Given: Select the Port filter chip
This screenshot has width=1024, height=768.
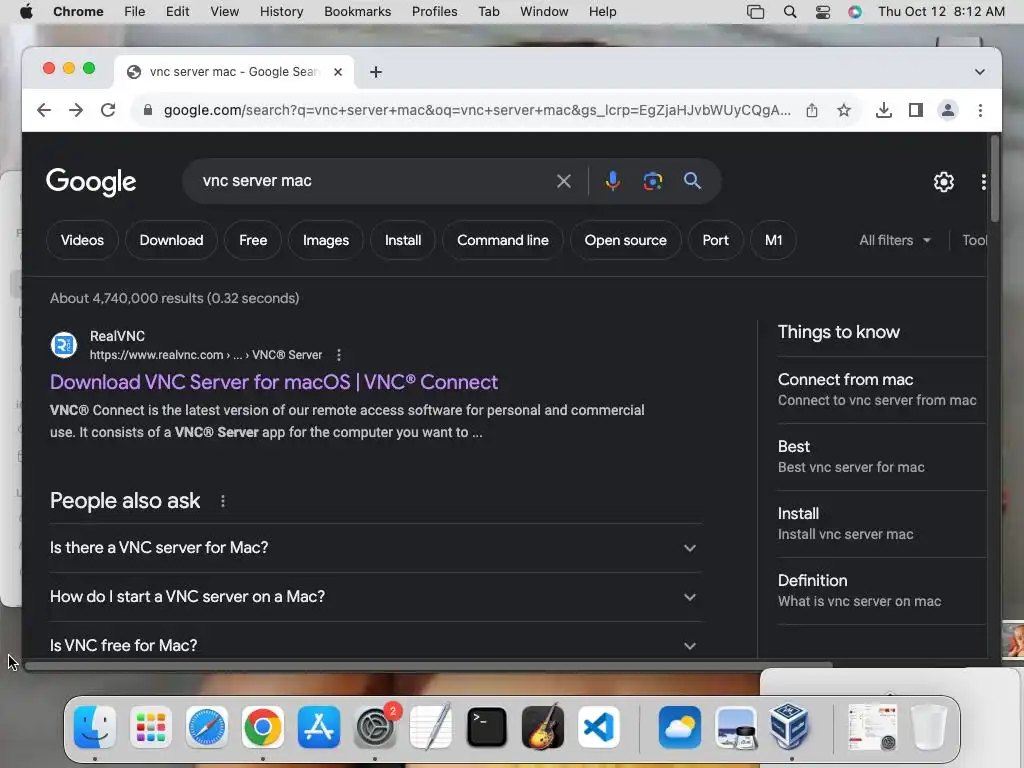Looking at the screenshot, I should click(x=715, y=240).
